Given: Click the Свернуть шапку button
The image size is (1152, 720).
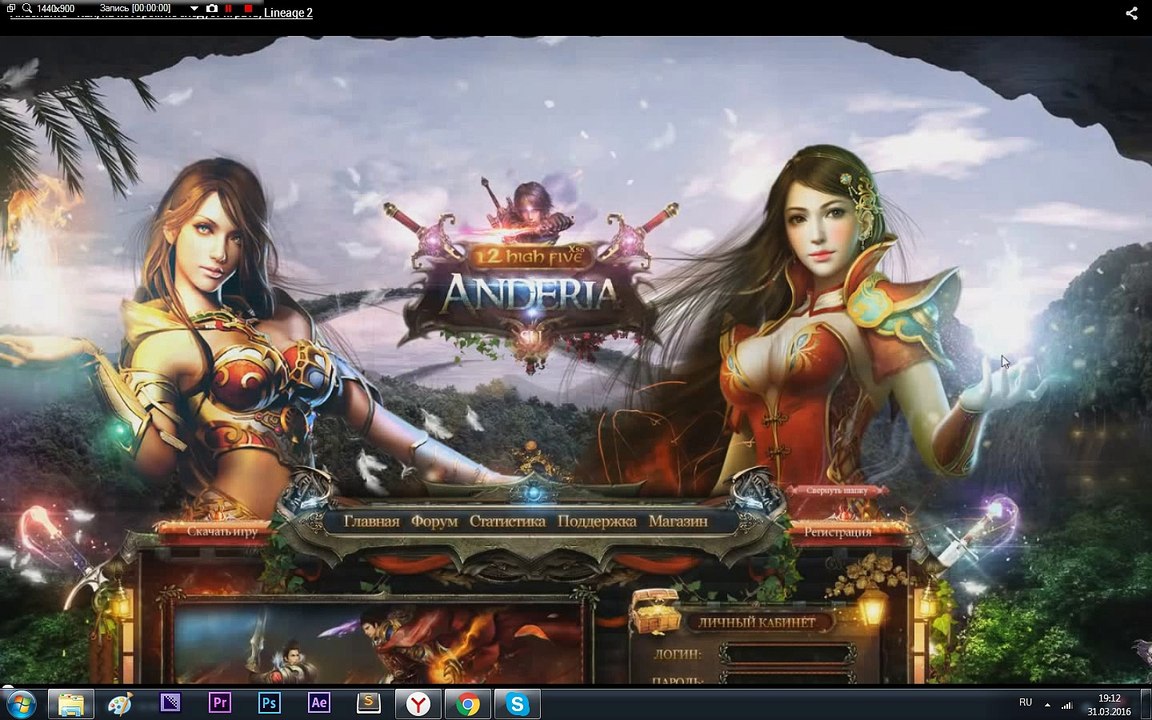Looking at the screenshot, I should pos(836,491).
